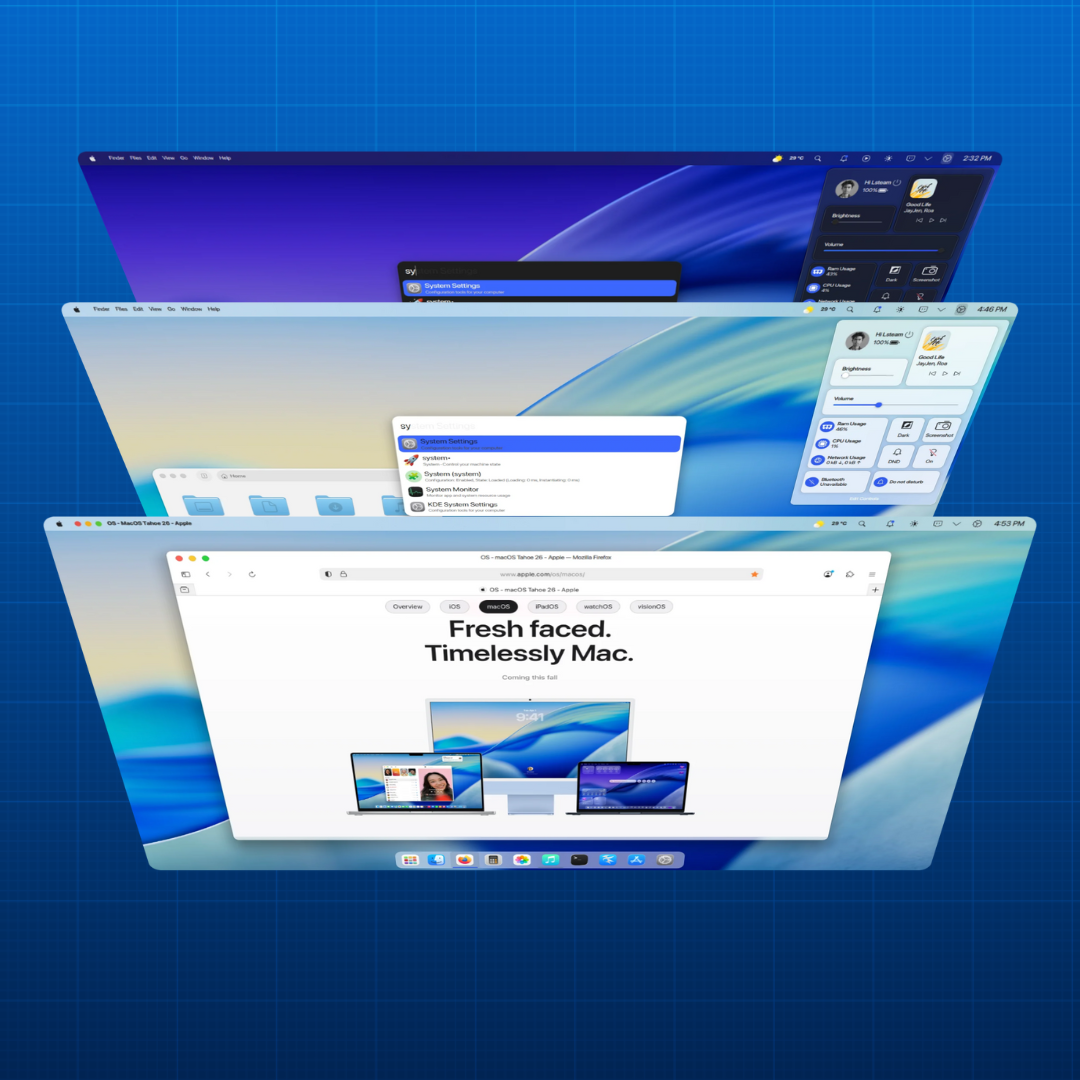The image size is (1080, 1080).
Task: Expand tray chevron in 4:53 PM menu bar
Action: (x=956, y=524)
